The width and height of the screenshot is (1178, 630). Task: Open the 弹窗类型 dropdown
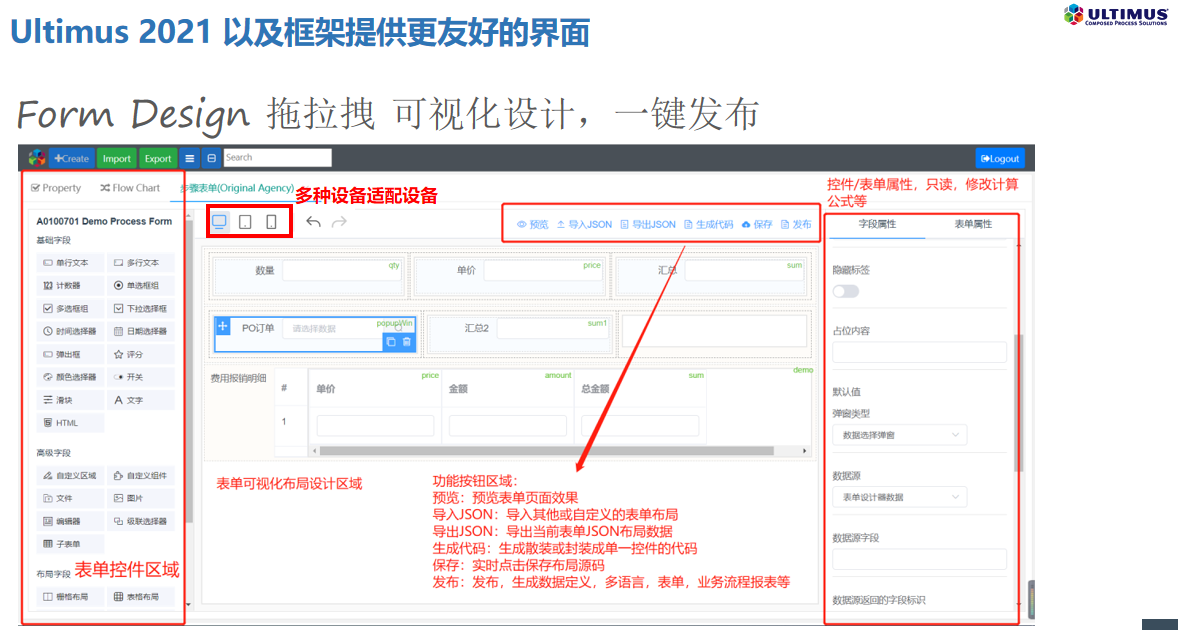(x=900, y=435)
